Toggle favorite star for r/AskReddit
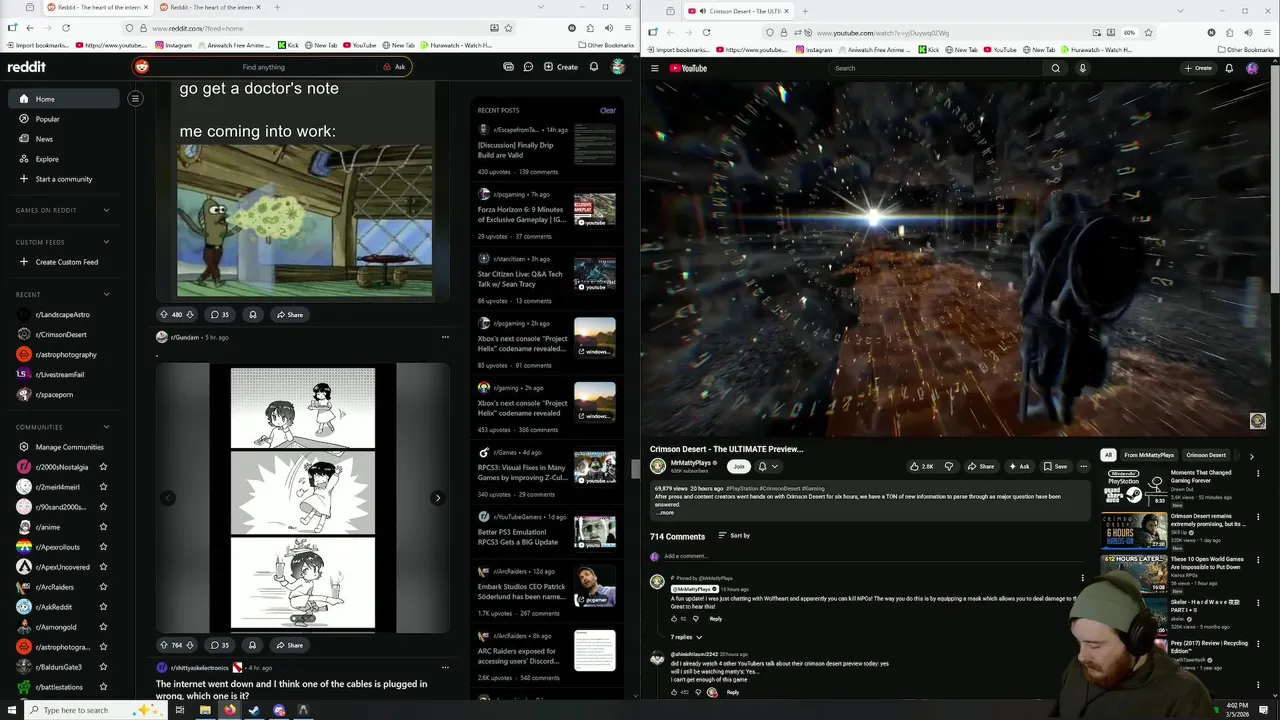 [x=103, y=607]
